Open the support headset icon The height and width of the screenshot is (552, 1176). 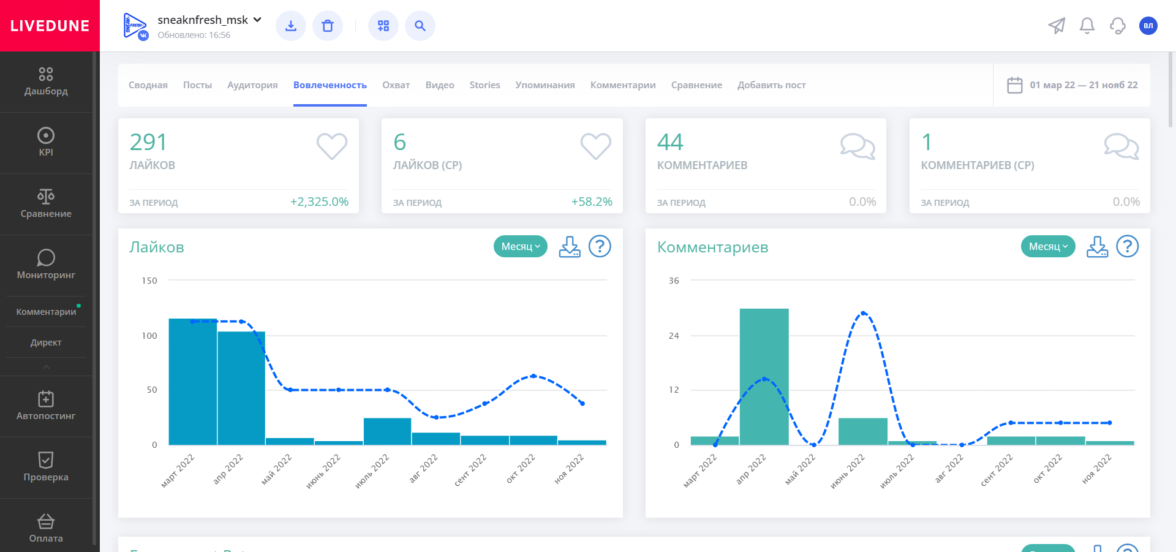pyautogui.click(x=1118, y=26)
